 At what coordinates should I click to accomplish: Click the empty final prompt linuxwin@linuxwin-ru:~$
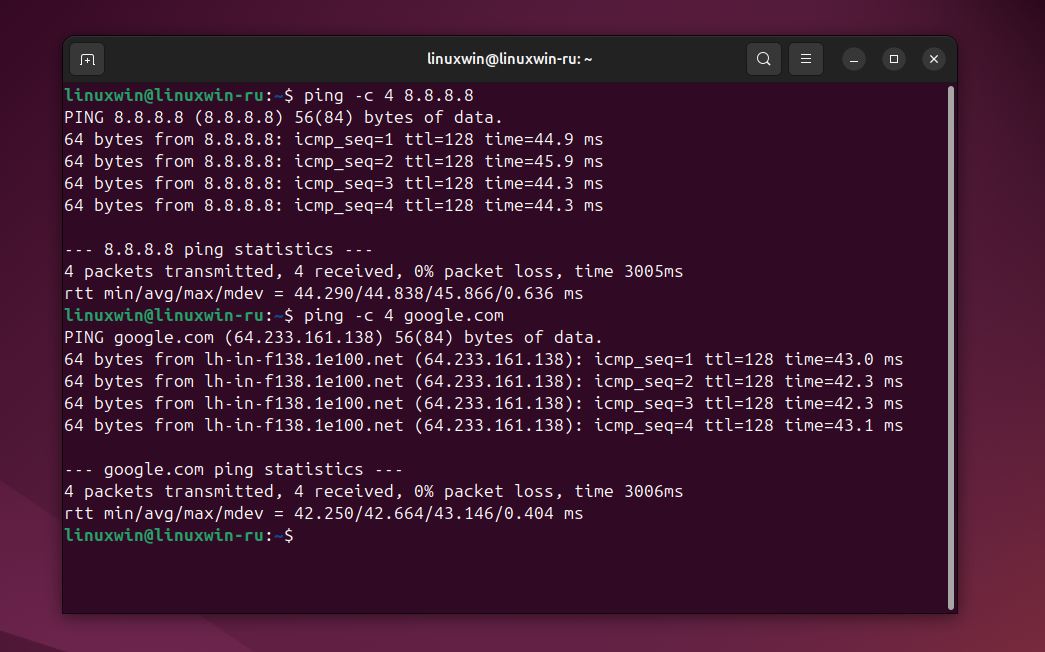179,535
